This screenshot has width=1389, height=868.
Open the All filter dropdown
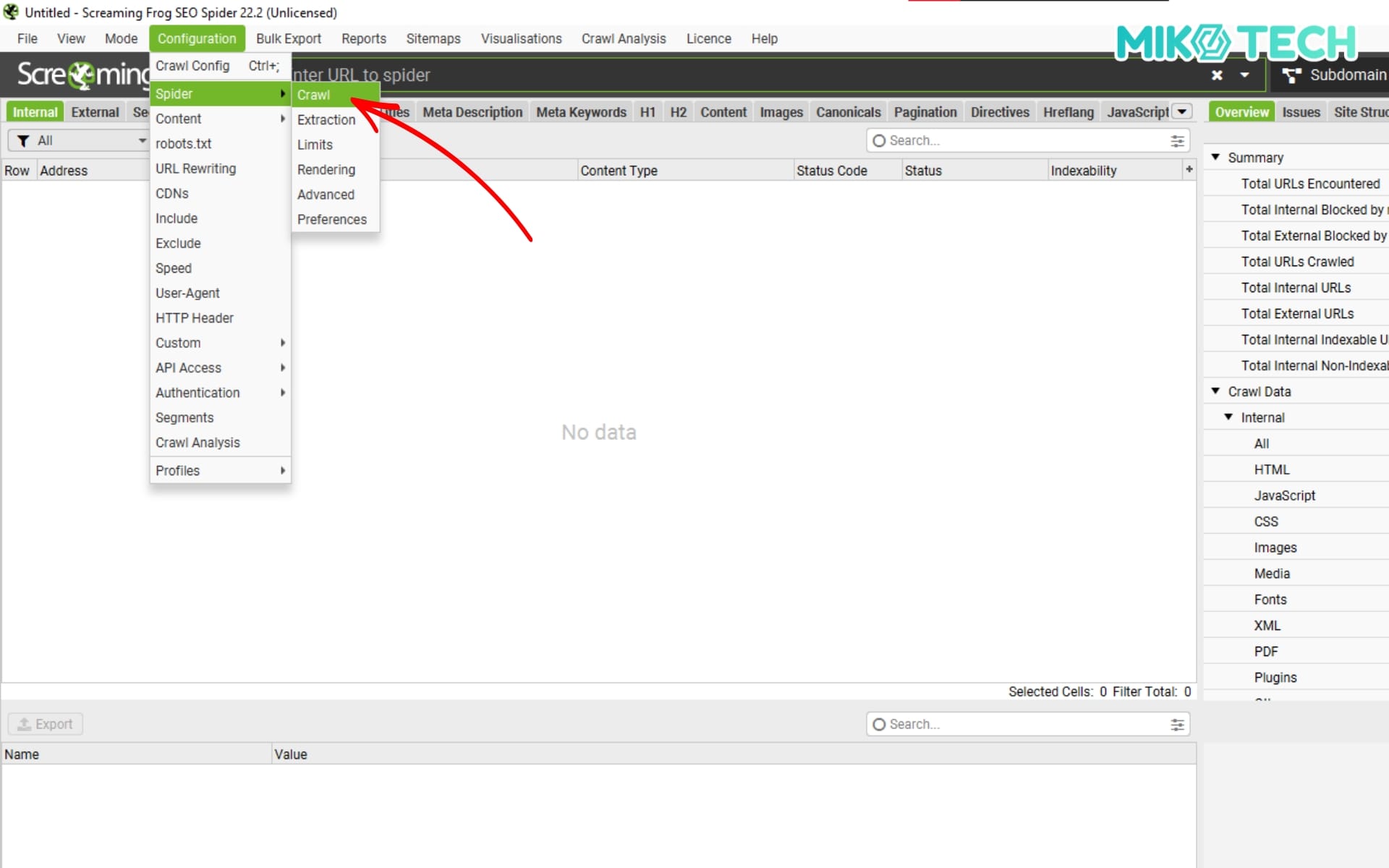point(142,141)
